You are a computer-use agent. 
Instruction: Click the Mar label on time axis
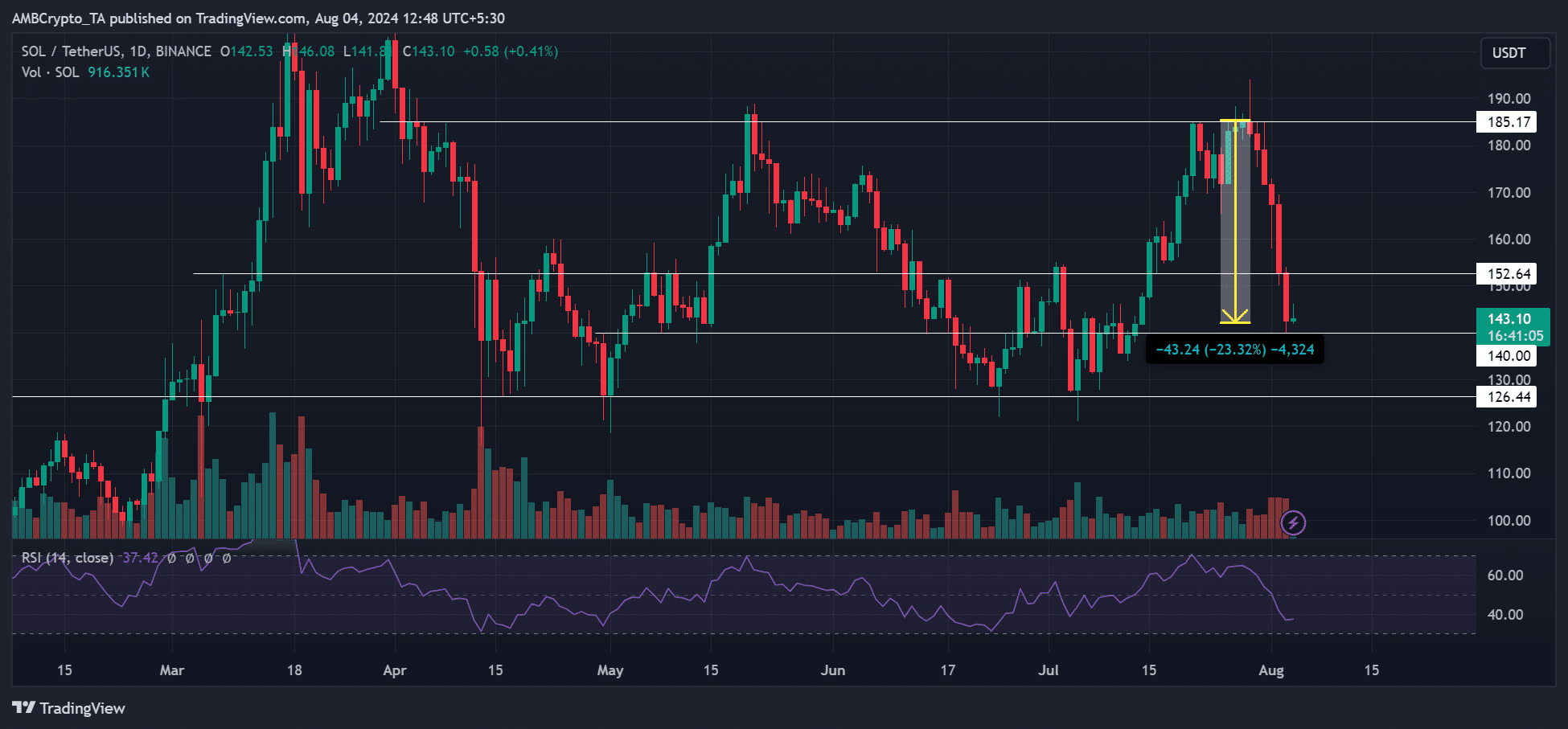click(172, 670)
